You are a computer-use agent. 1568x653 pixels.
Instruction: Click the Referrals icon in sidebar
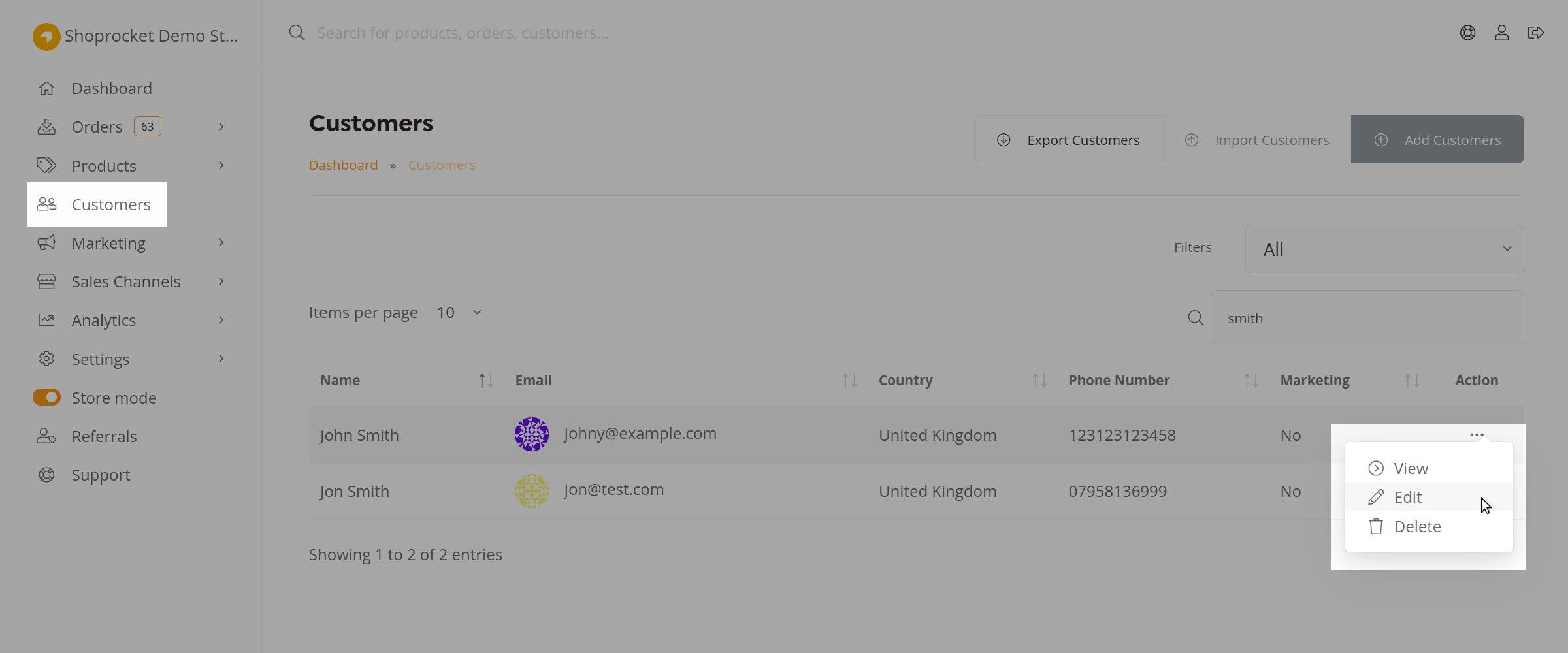[x=46, y=436]
